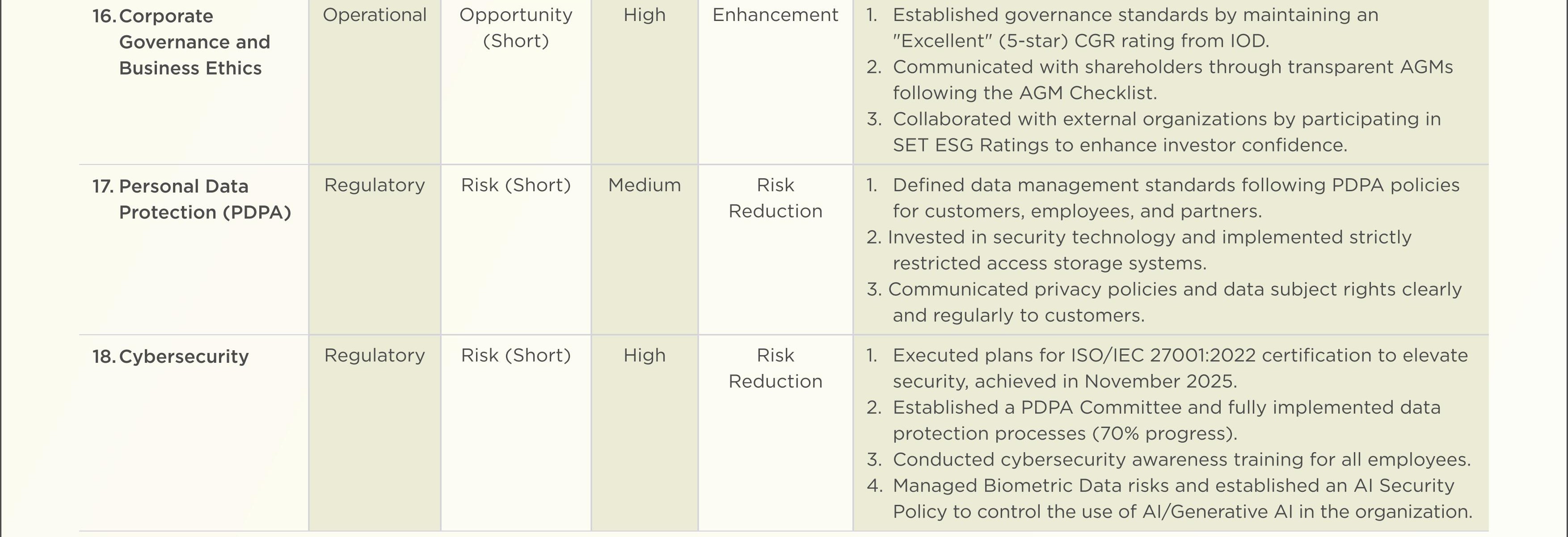Click text about PDPA policies for customers
Image resolution: width=1568 pixels, height=537 pixels.
(1163, 197)
